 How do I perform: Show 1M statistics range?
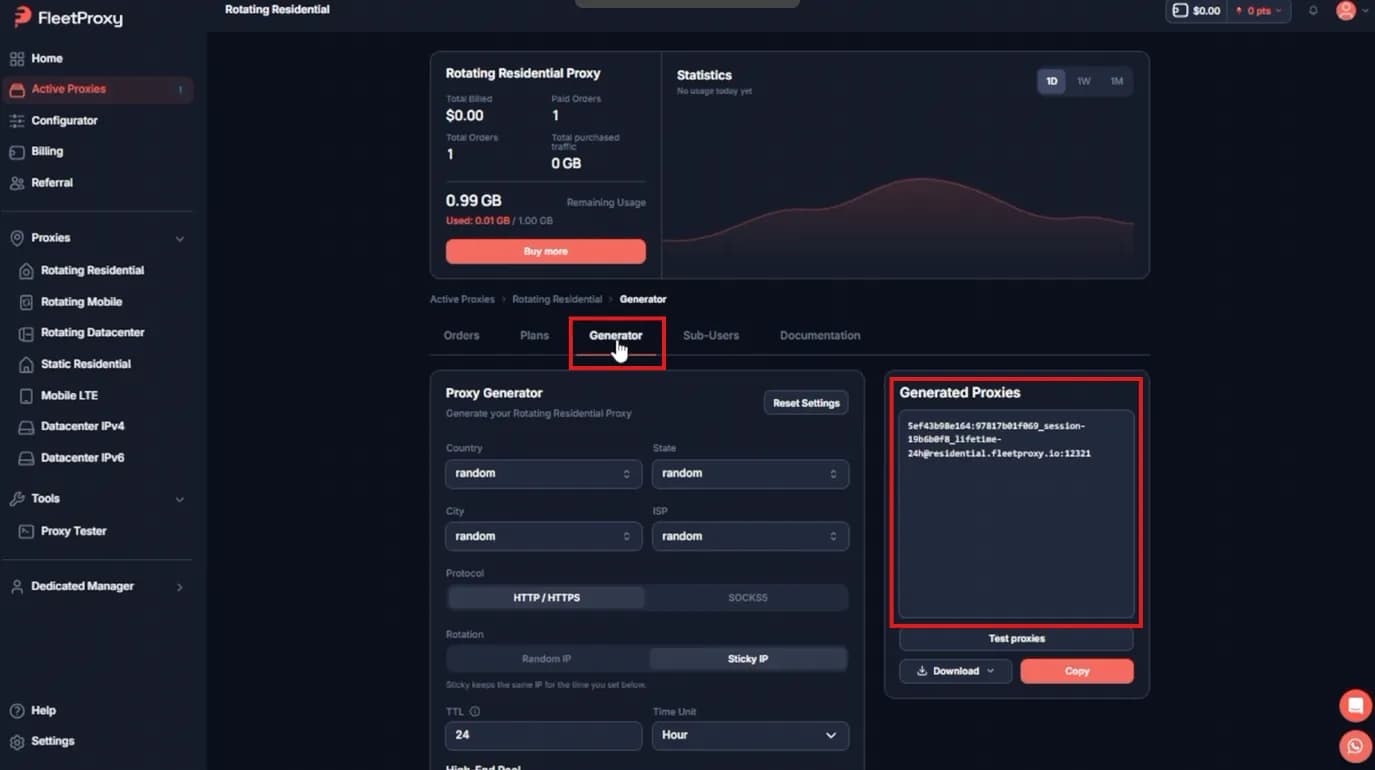(1116, 81)
